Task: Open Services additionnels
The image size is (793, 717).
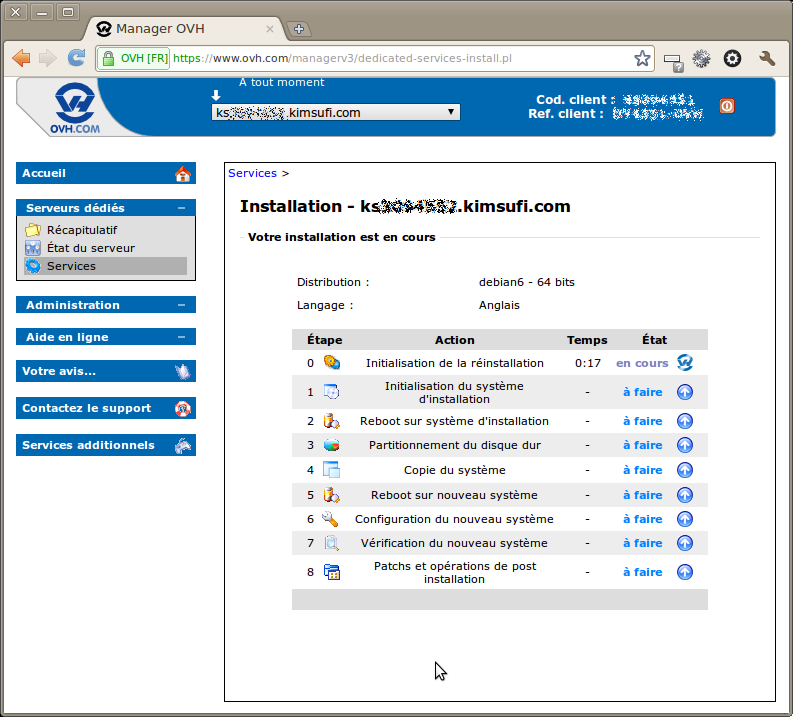Action: pos(106,445)
